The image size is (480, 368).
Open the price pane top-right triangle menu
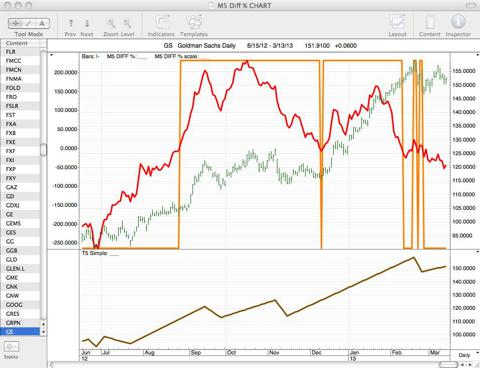pyautogui.click(x=478, y=55)
